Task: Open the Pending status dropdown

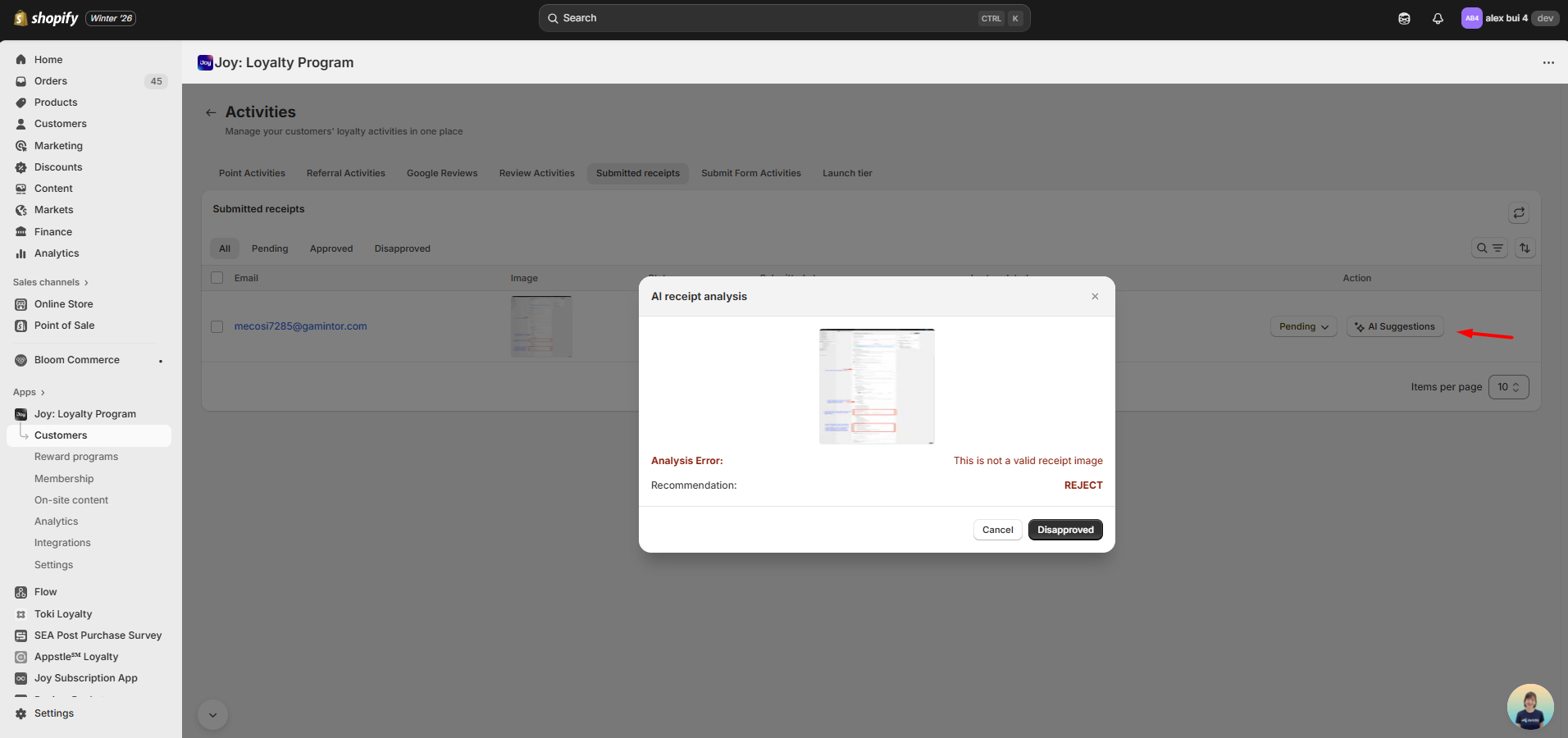Action: tap(1303, 326)
